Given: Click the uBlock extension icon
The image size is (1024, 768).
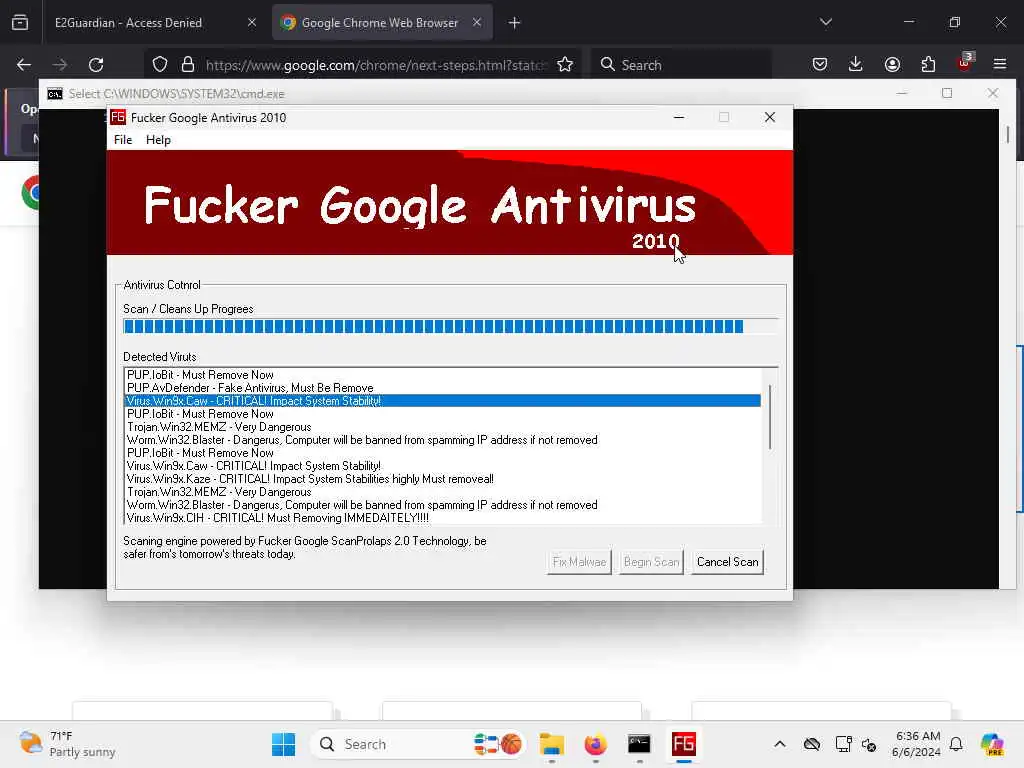Looking at the screenshot, I should click(x=965, y=63).
